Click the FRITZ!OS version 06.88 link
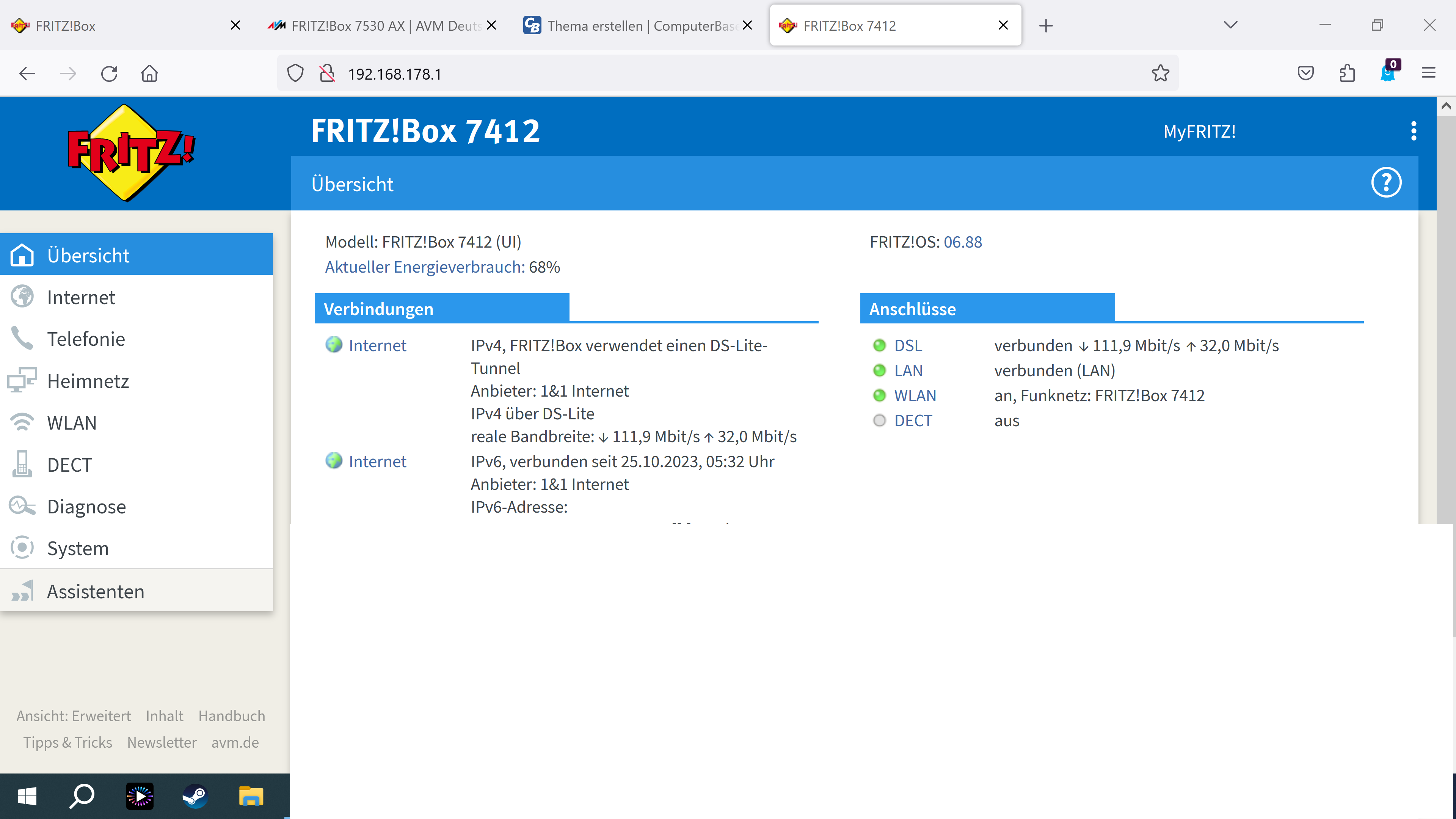1456x819 pixels. 963,242
